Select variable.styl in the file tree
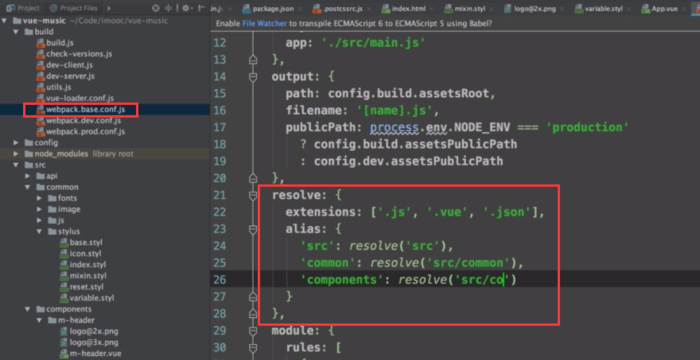 click(x=92, y=298)
